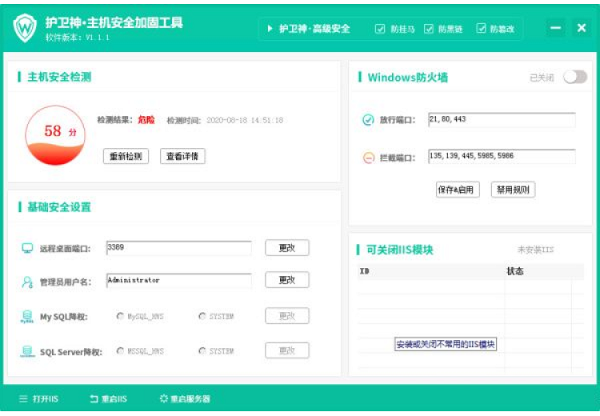600x416 pixels.
Task: Click the detection time 2020-08-18 text
Action: 245,120
